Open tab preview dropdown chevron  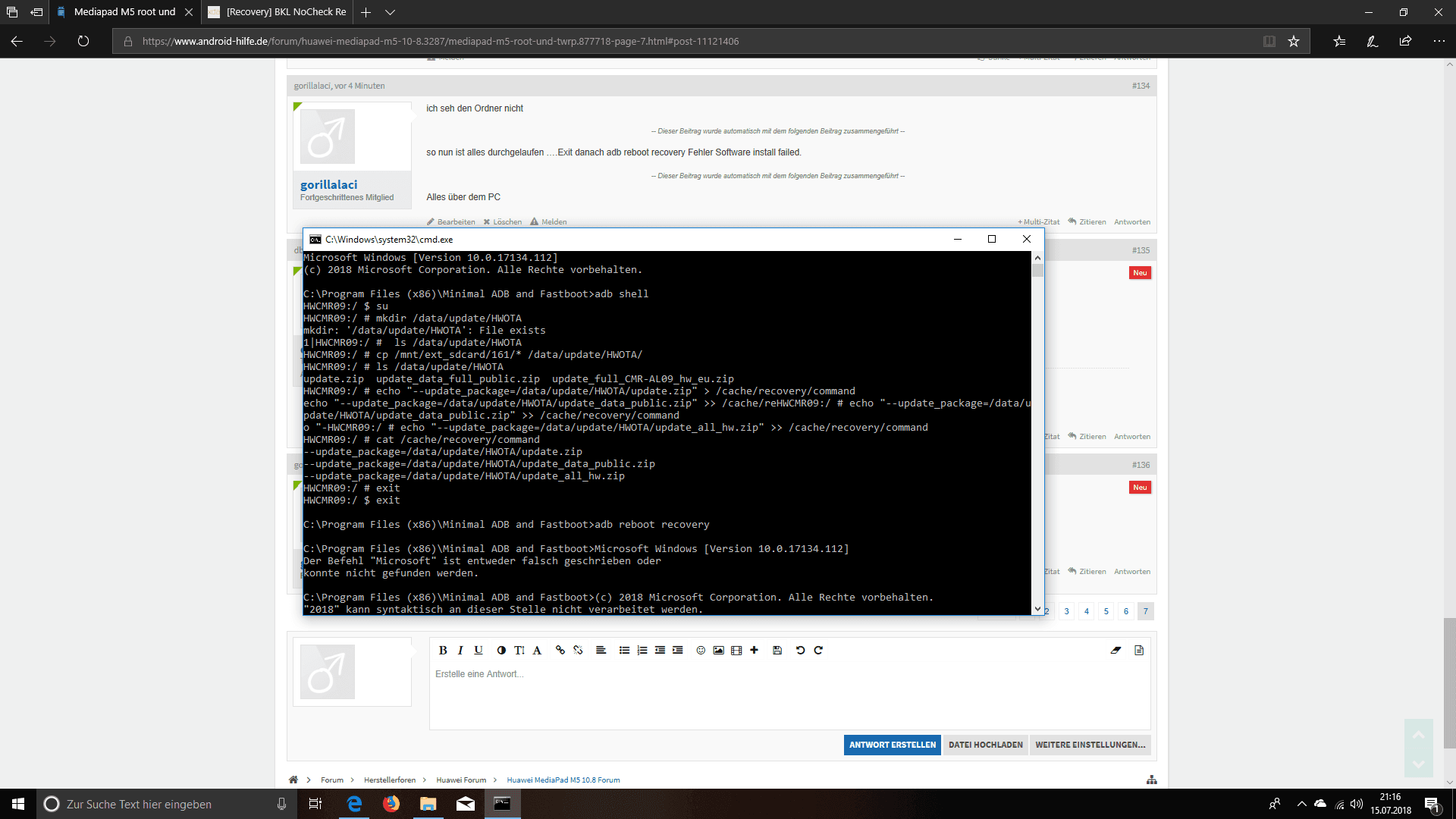click(390, 12)
